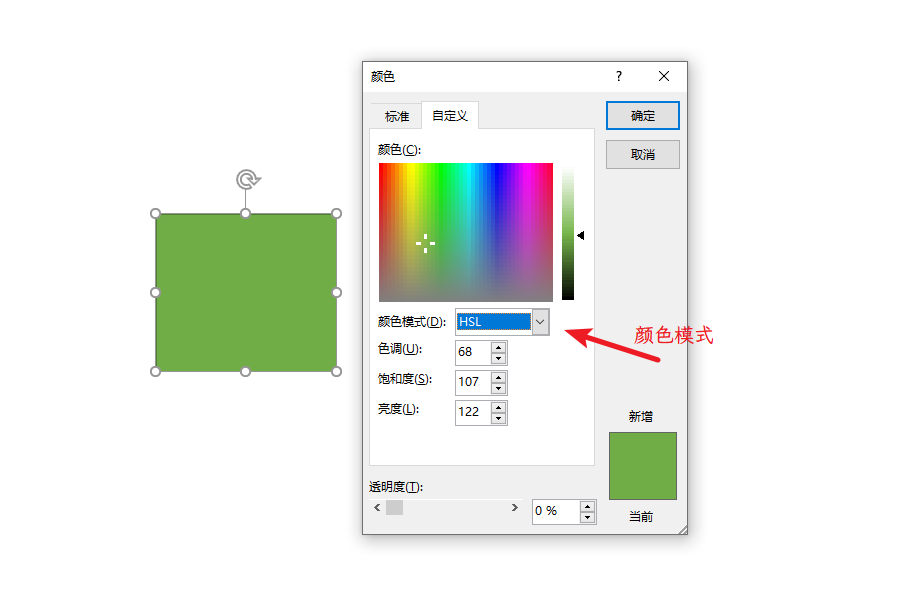
Task: Decrease the brightness (亮度) value with the down arrow
Action: [x=498, y=418]
